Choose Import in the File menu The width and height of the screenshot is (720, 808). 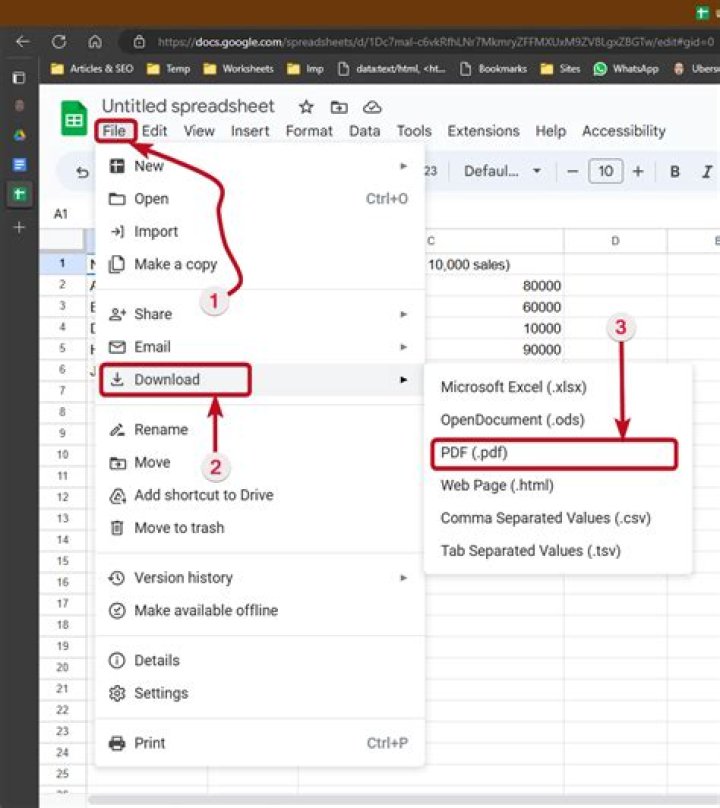point(260,231)
